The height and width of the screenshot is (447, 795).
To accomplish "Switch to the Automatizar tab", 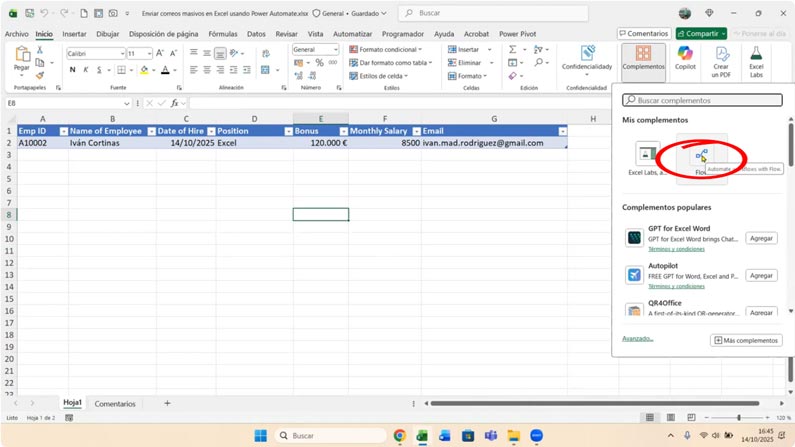I will point(352,34).
